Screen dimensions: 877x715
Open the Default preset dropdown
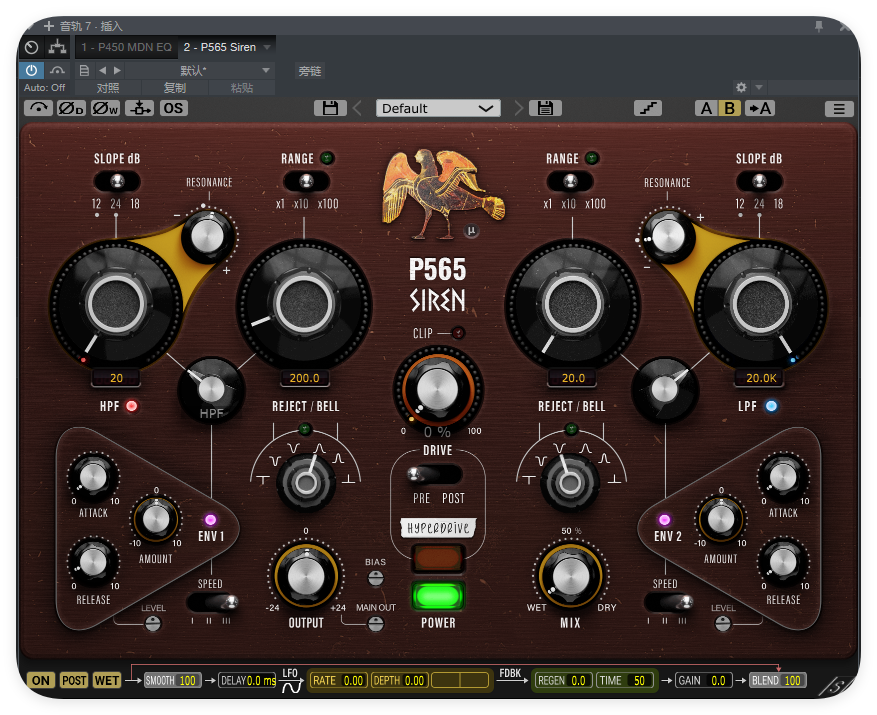click(438, 108)
